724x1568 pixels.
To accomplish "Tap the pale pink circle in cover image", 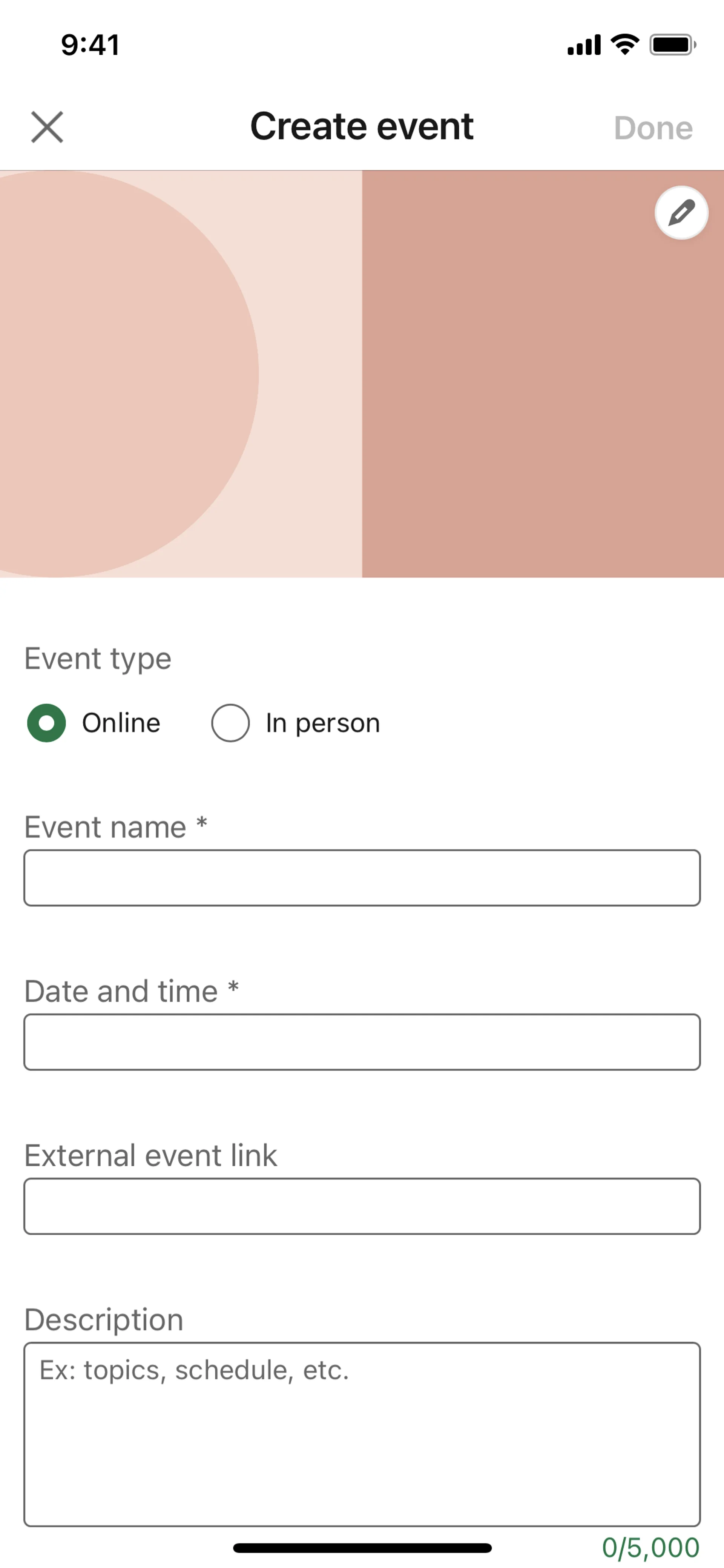I will [x=122, y=374].
